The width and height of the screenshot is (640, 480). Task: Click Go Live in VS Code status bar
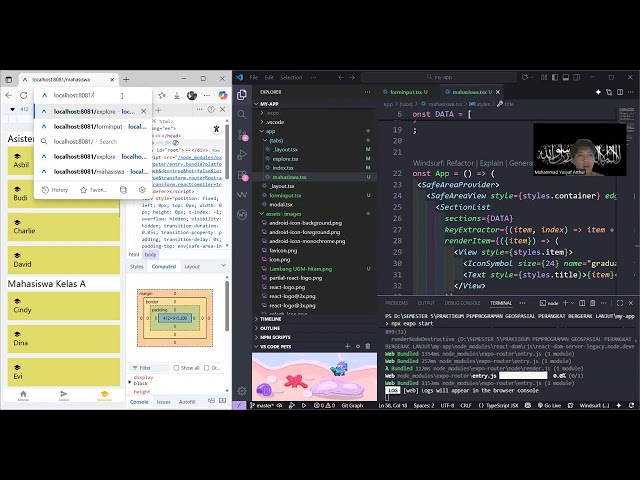tap(549, 405)
